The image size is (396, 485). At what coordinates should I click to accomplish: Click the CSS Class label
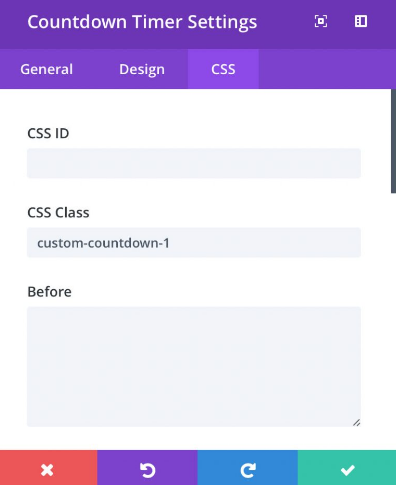[58, 213]
